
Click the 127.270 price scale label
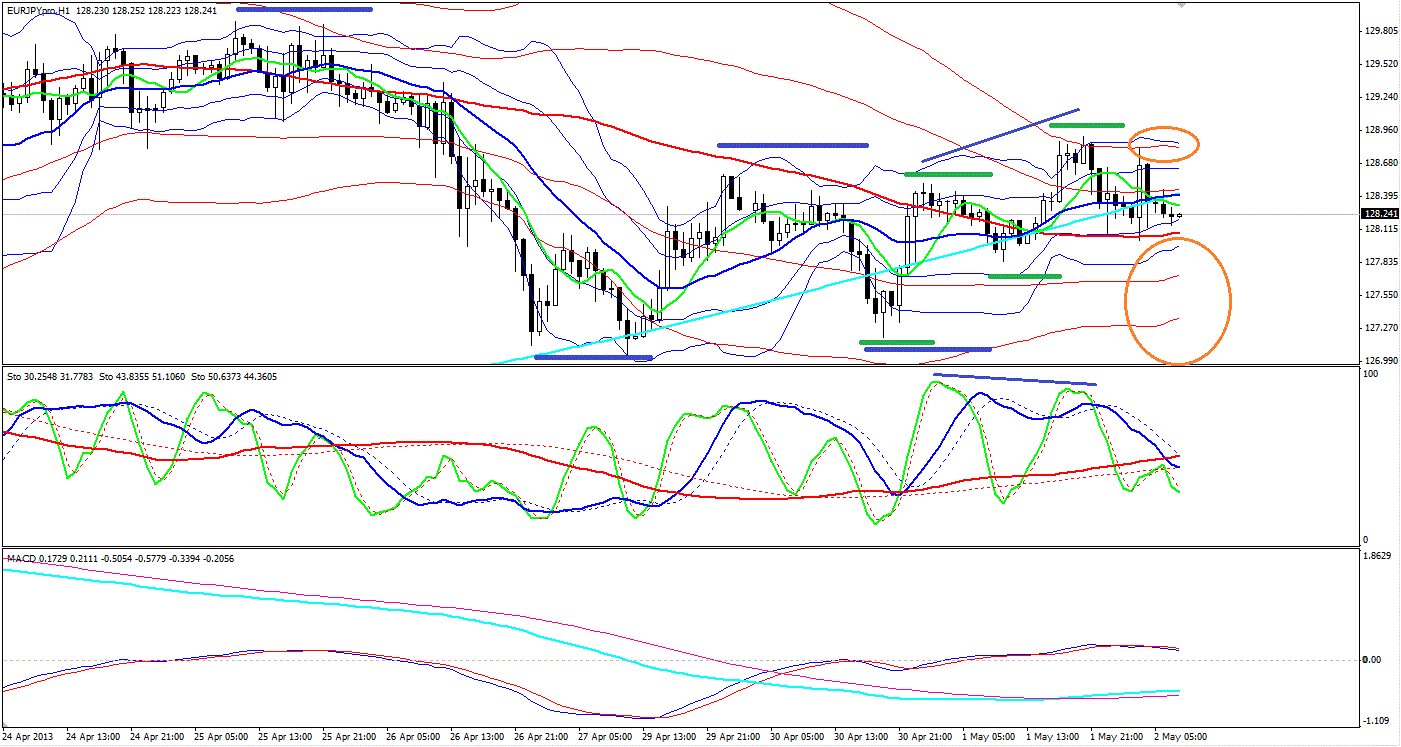pos(1380,328)
